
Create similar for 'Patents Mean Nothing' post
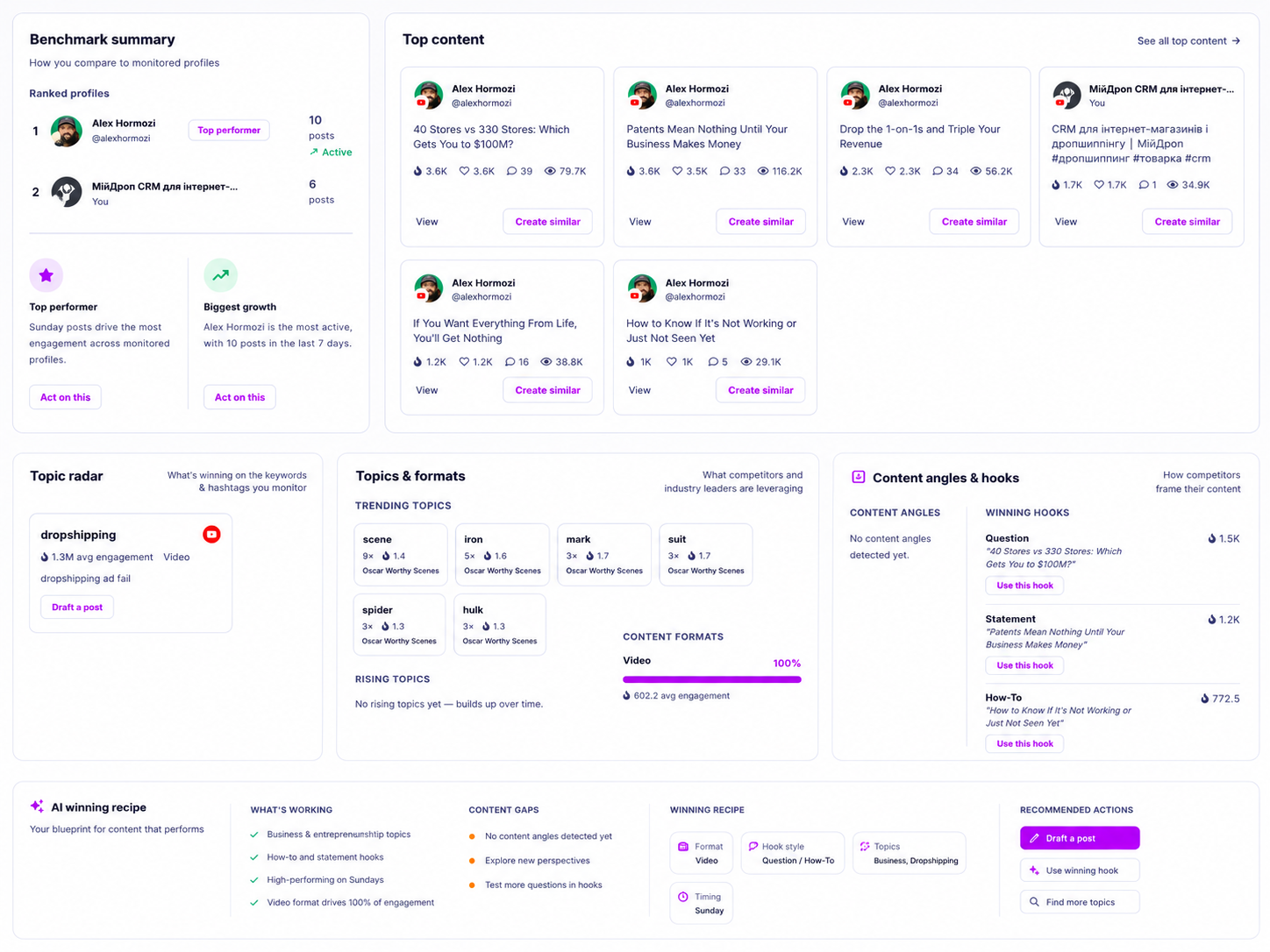point(760,222)
